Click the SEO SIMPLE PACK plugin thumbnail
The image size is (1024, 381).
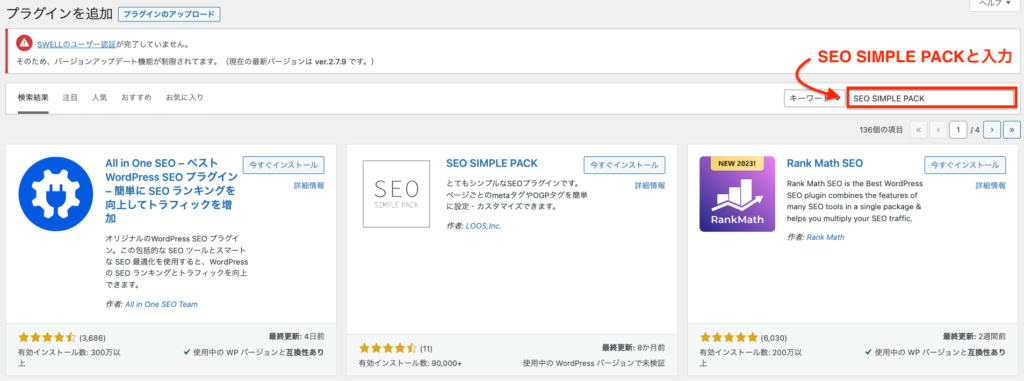pos(396,194)
